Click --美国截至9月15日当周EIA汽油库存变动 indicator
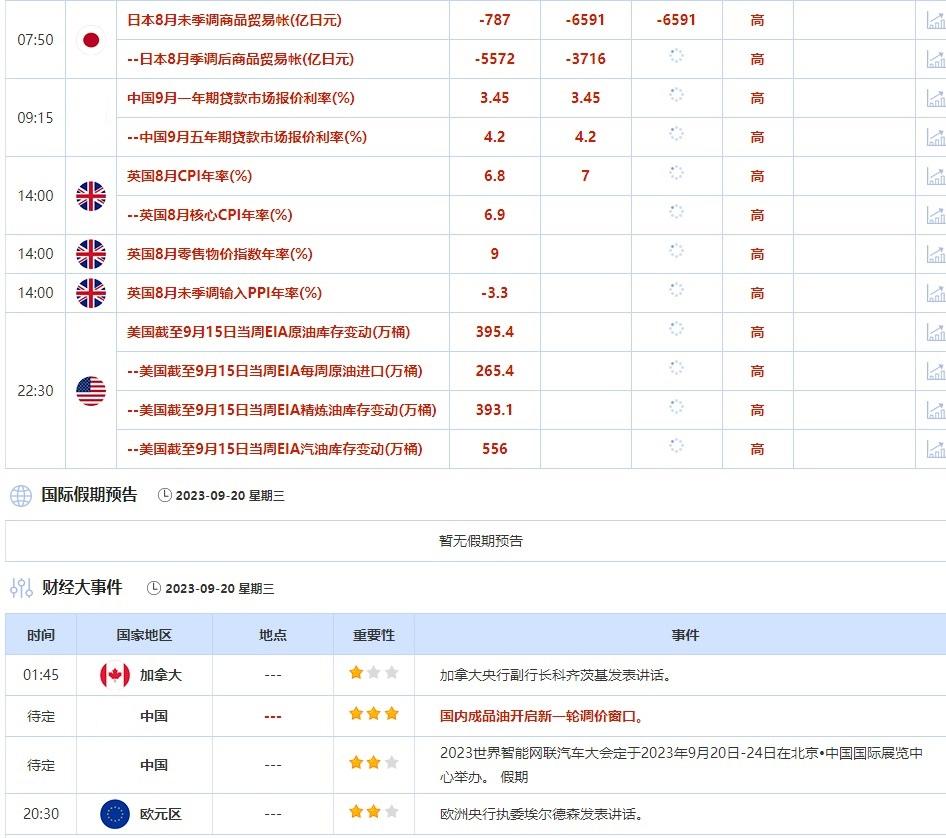The image size is (946, 838). click(x=275, y=449)
